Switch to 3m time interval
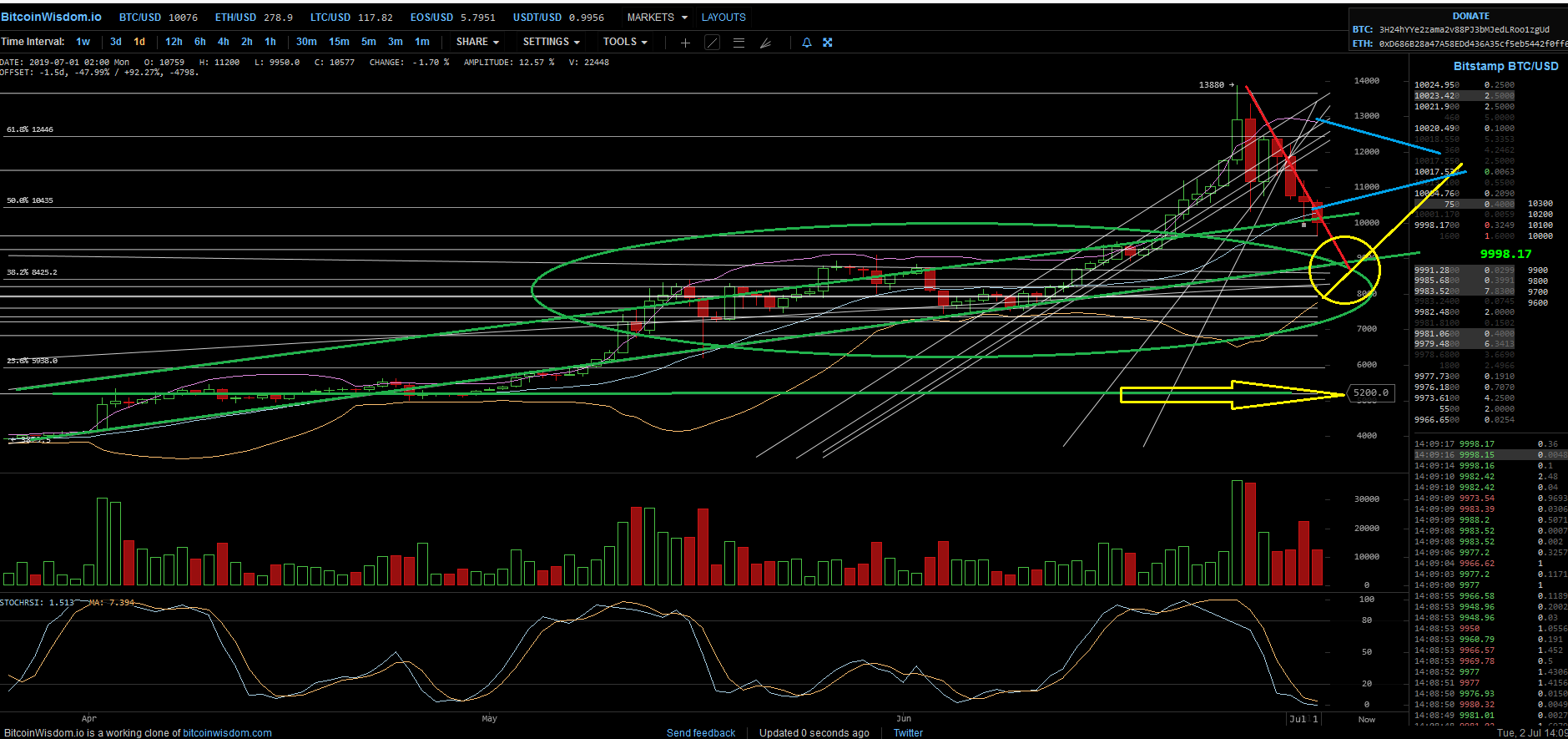Image resolution: width=1568 pixels, height=739 pixels. pyautogui.click(x=396, y=42)
